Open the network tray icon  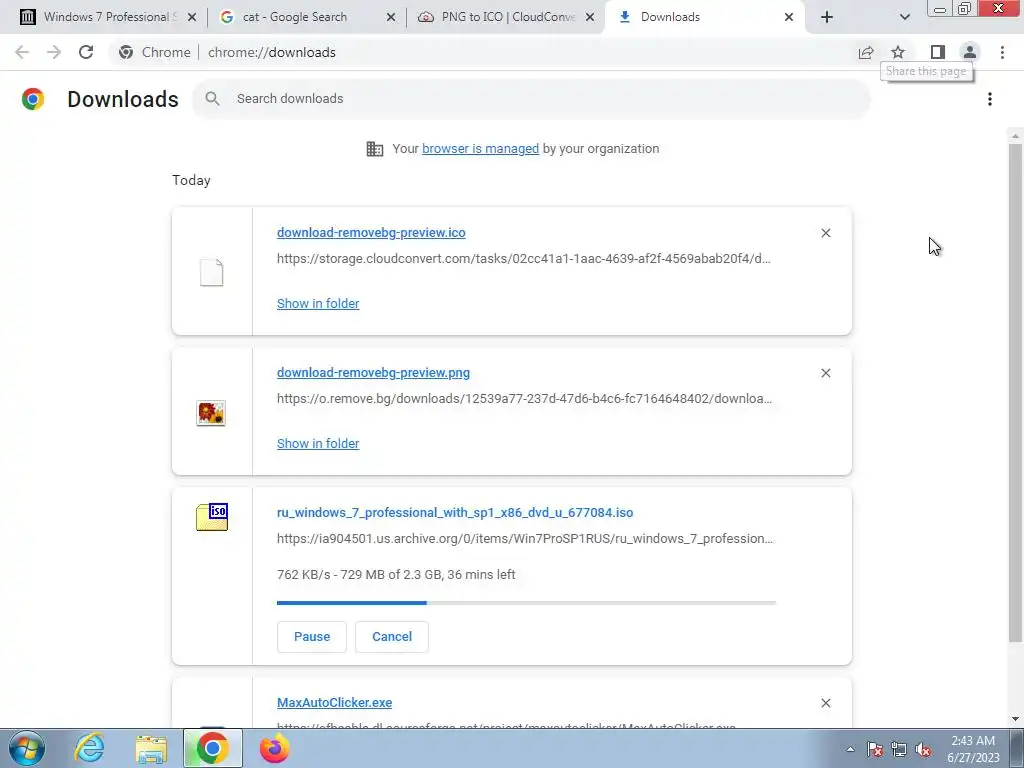(899, 750)
